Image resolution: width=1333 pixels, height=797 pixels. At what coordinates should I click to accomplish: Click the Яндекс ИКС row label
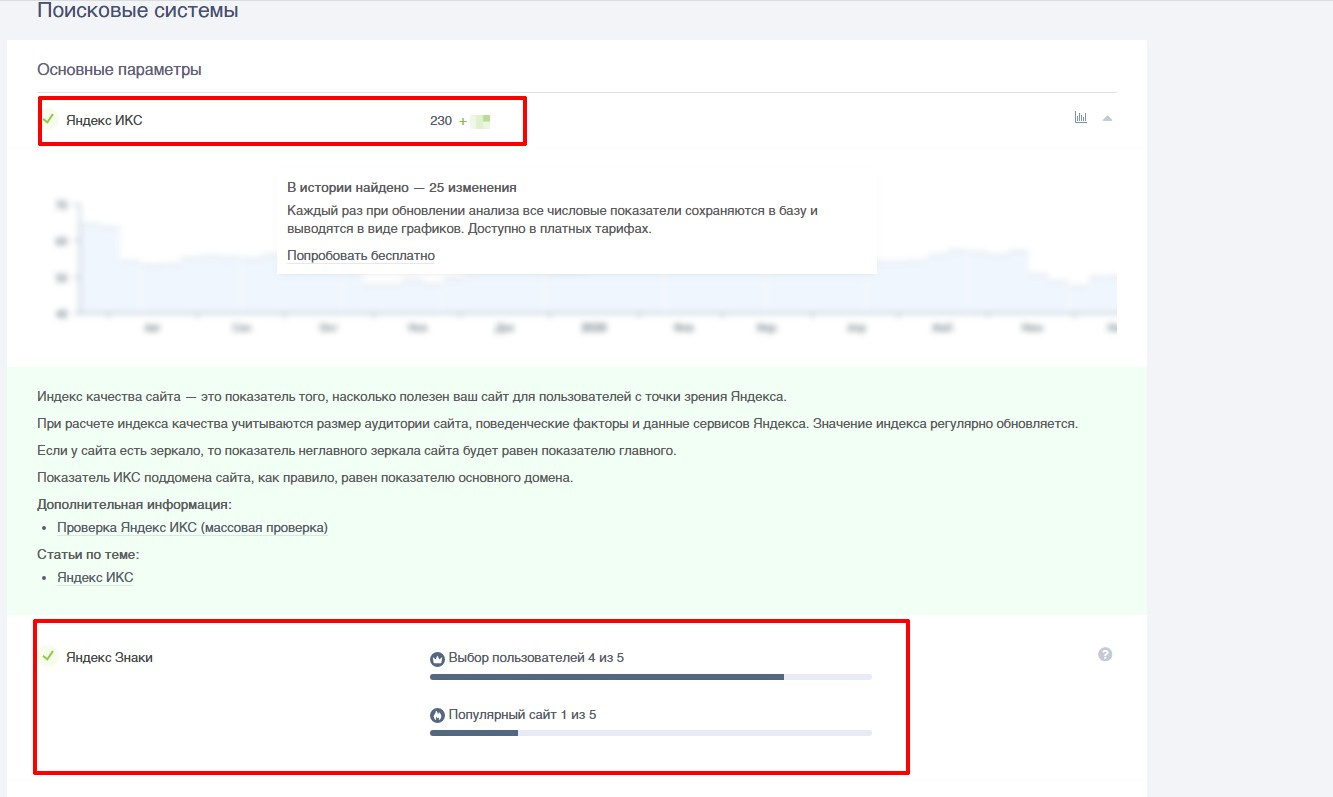104,120
